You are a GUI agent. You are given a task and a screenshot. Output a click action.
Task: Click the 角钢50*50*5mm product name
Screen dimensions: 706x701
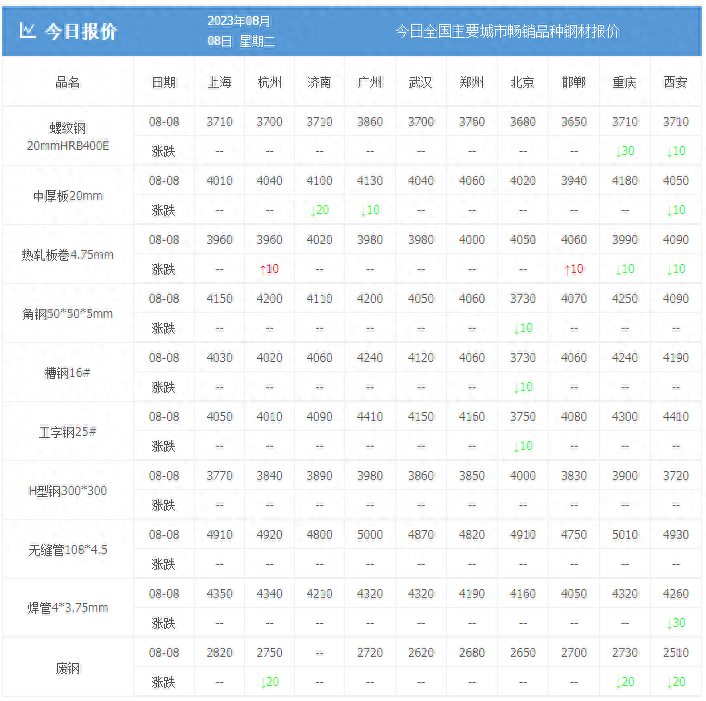point(68,314)
